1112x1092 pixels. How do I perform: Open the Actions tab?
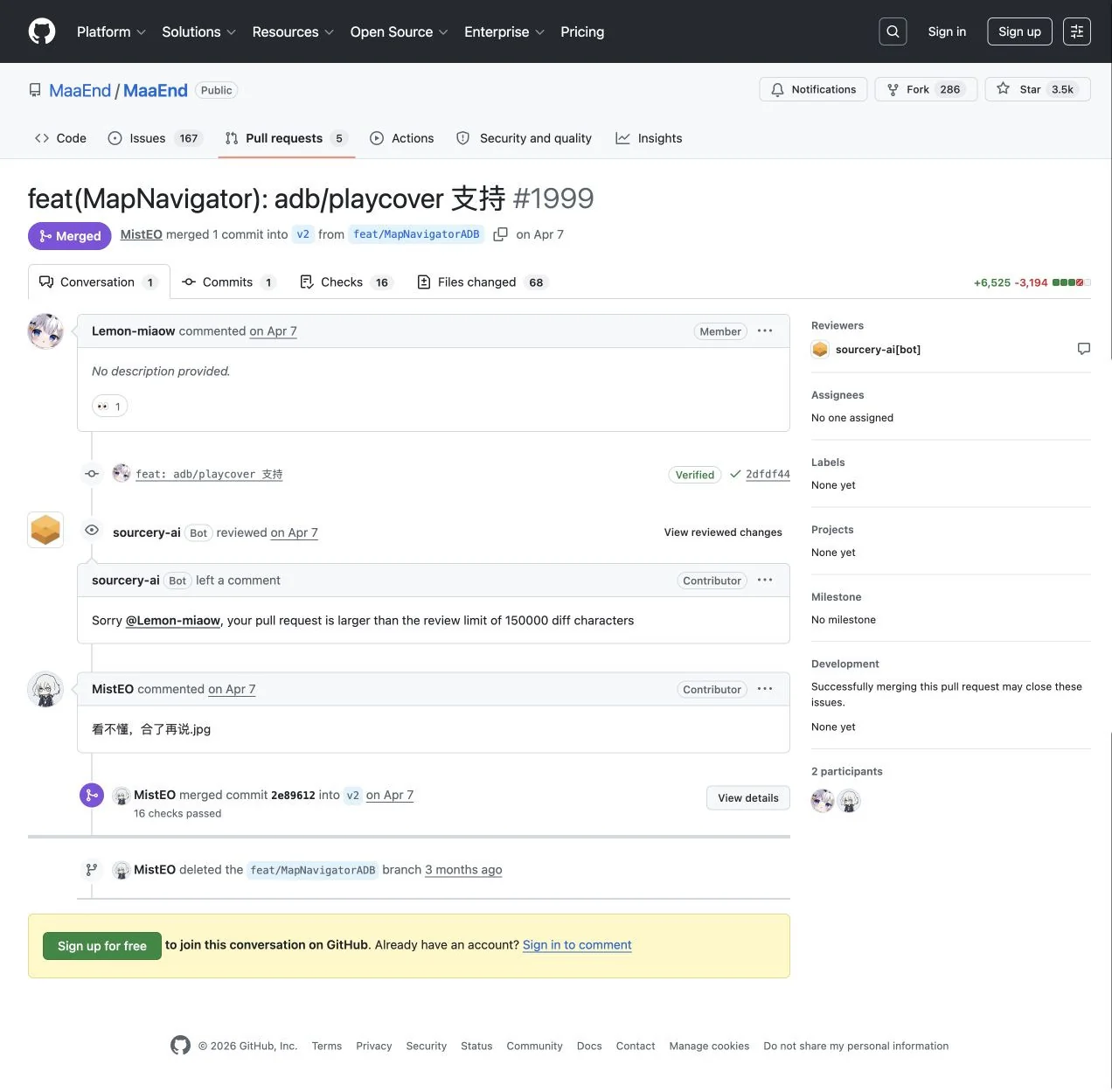[x=402, y=138]
